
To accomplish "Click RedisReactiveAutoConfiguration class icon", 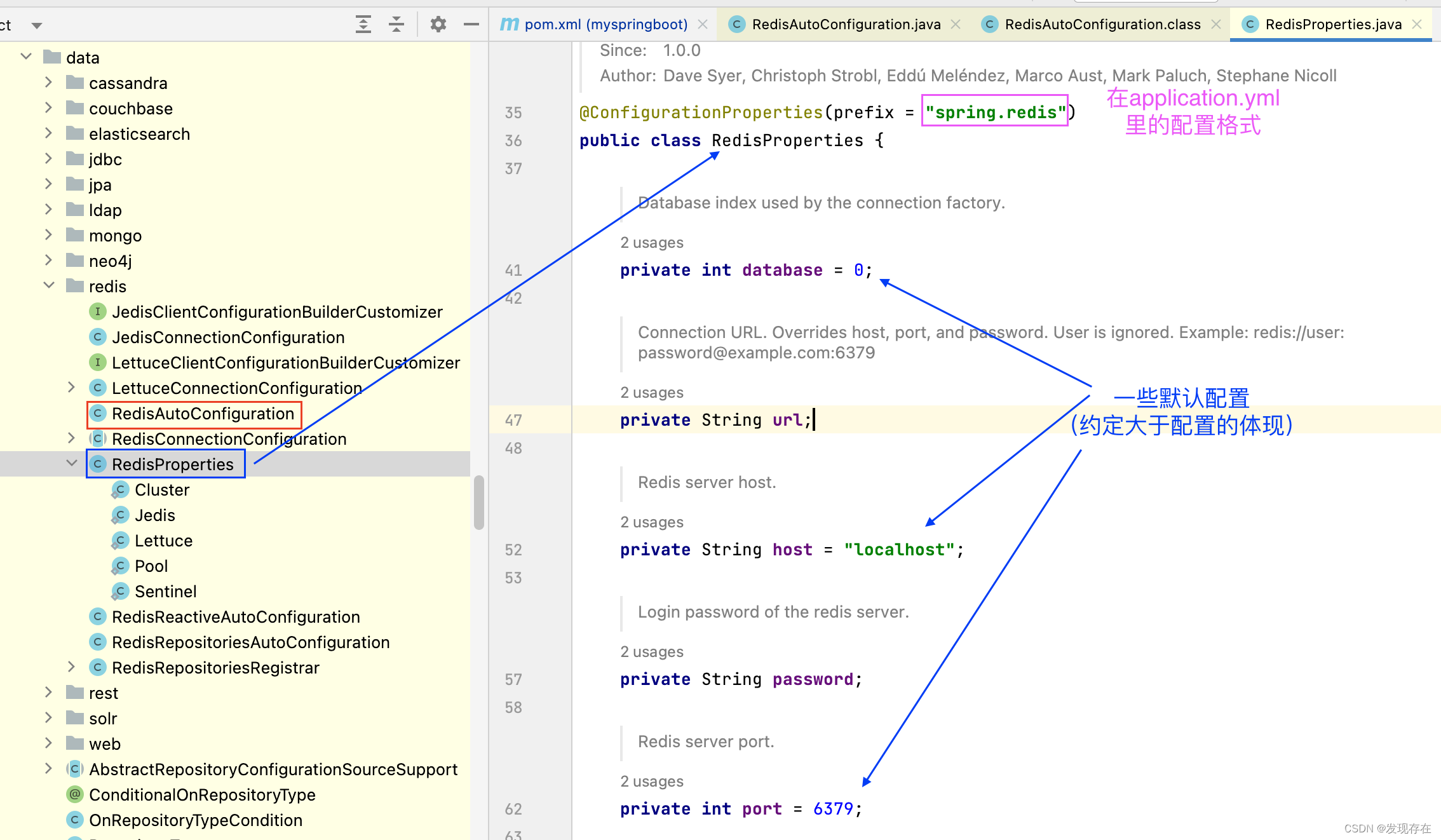I will (97, 616).
